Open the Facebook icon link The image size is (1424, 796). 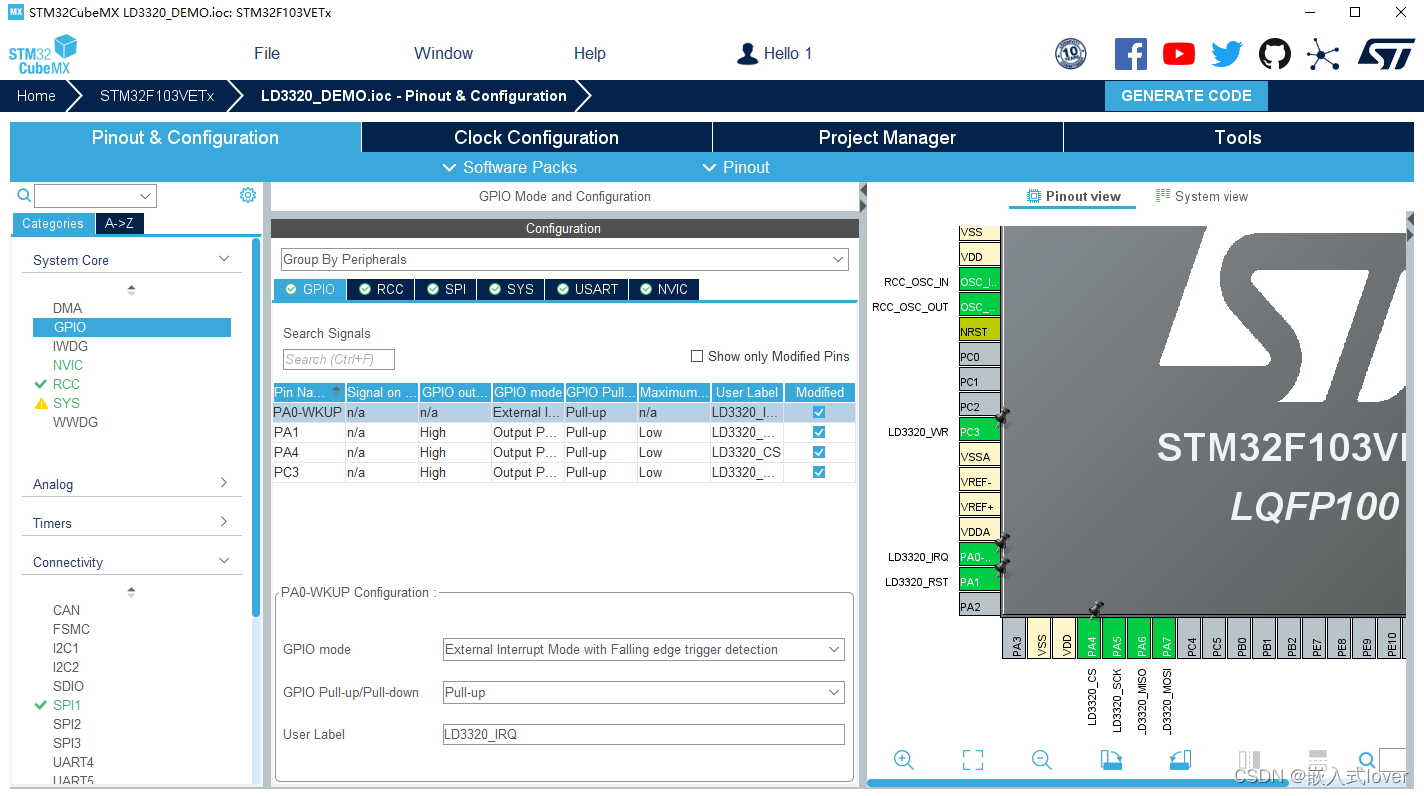click(1131, 54)
